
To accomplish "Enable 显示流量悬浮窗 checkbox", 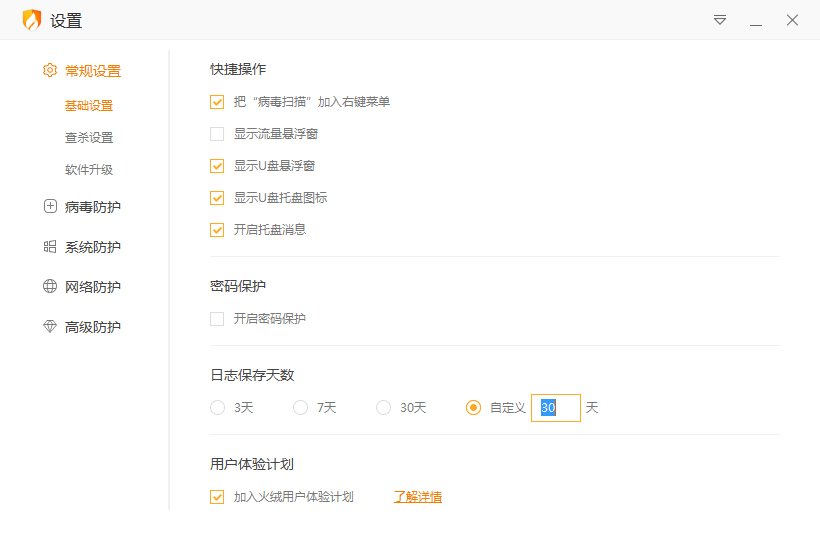I will 217,134.
